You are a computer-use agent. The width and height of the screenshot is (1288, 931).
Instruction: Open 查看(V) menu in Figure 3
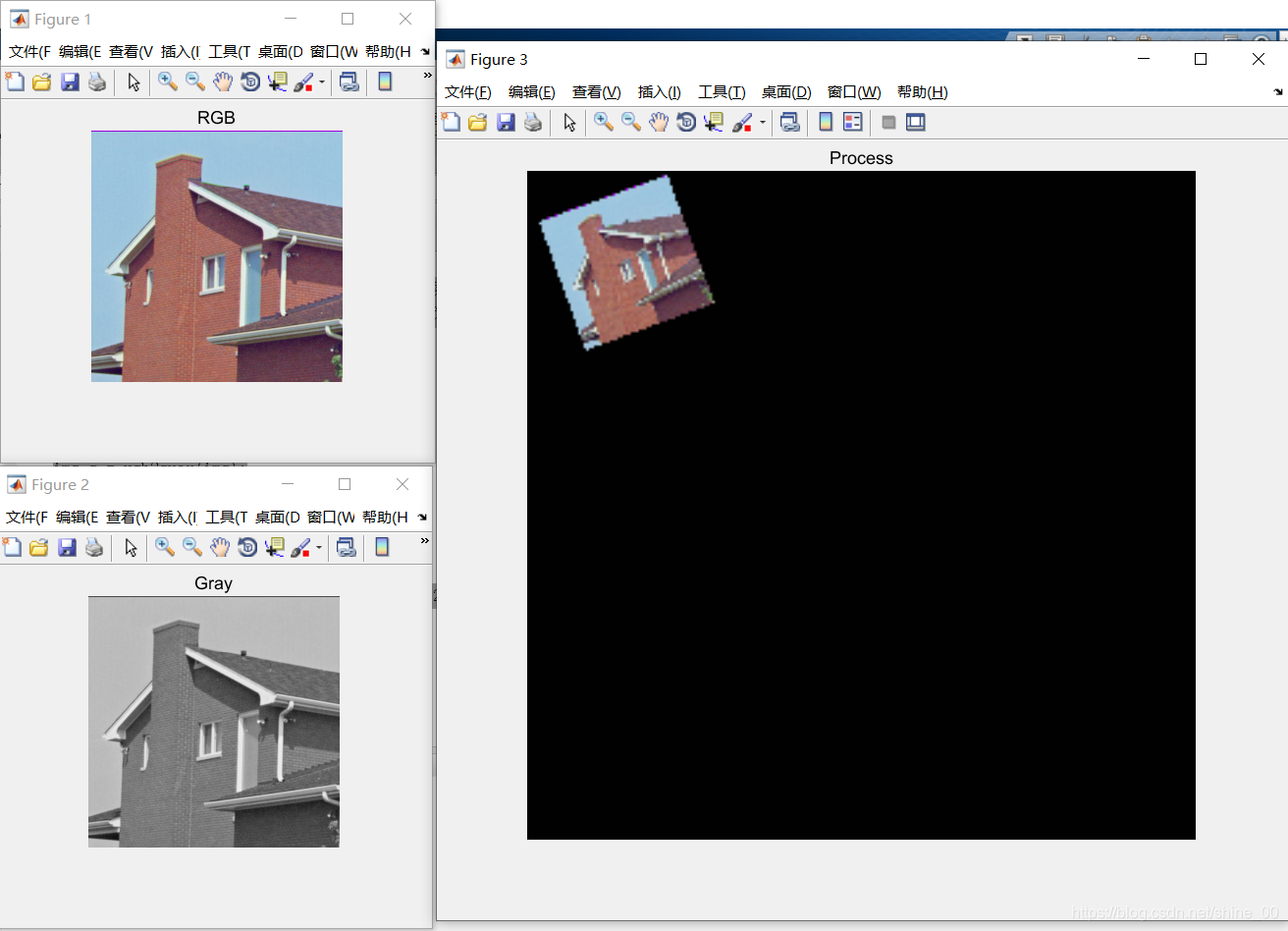click(597, 92)
